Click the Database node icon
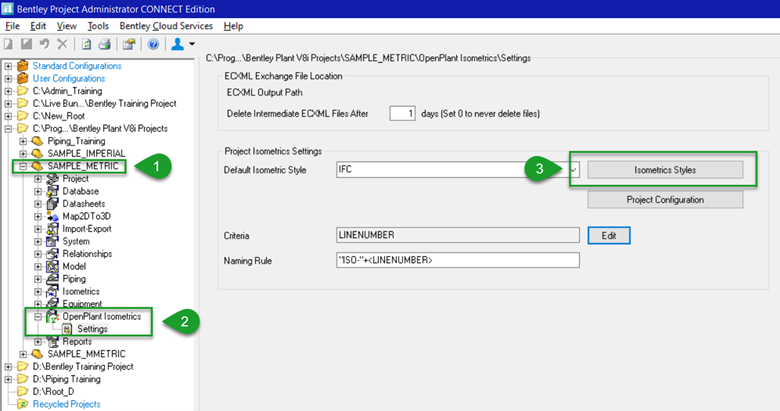Viewport: 780px width, 411px height. (x=52, y=191)
